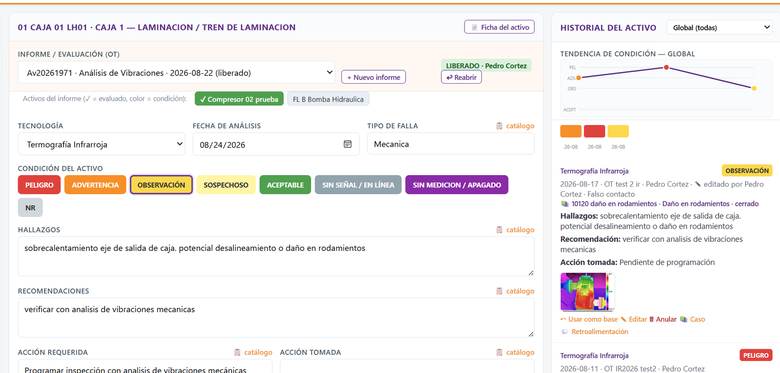Viewport: 780px width, 373px height.
Task: Set condition to PELIGRO
Action: pyautogui.click(x=39, y=185)
